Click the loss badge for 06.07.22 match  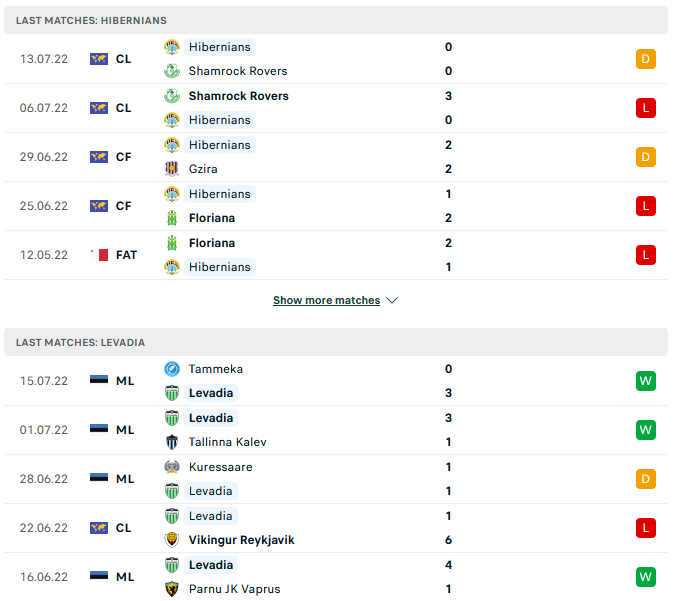645,108
